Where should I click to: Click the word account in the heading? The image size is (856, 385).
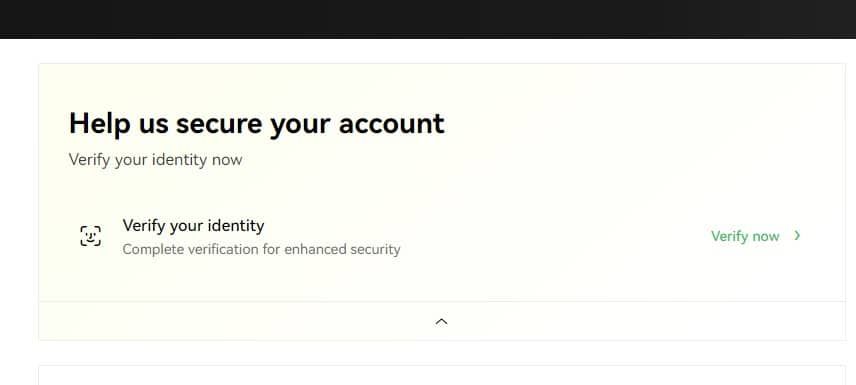click(x=391, y=125)
